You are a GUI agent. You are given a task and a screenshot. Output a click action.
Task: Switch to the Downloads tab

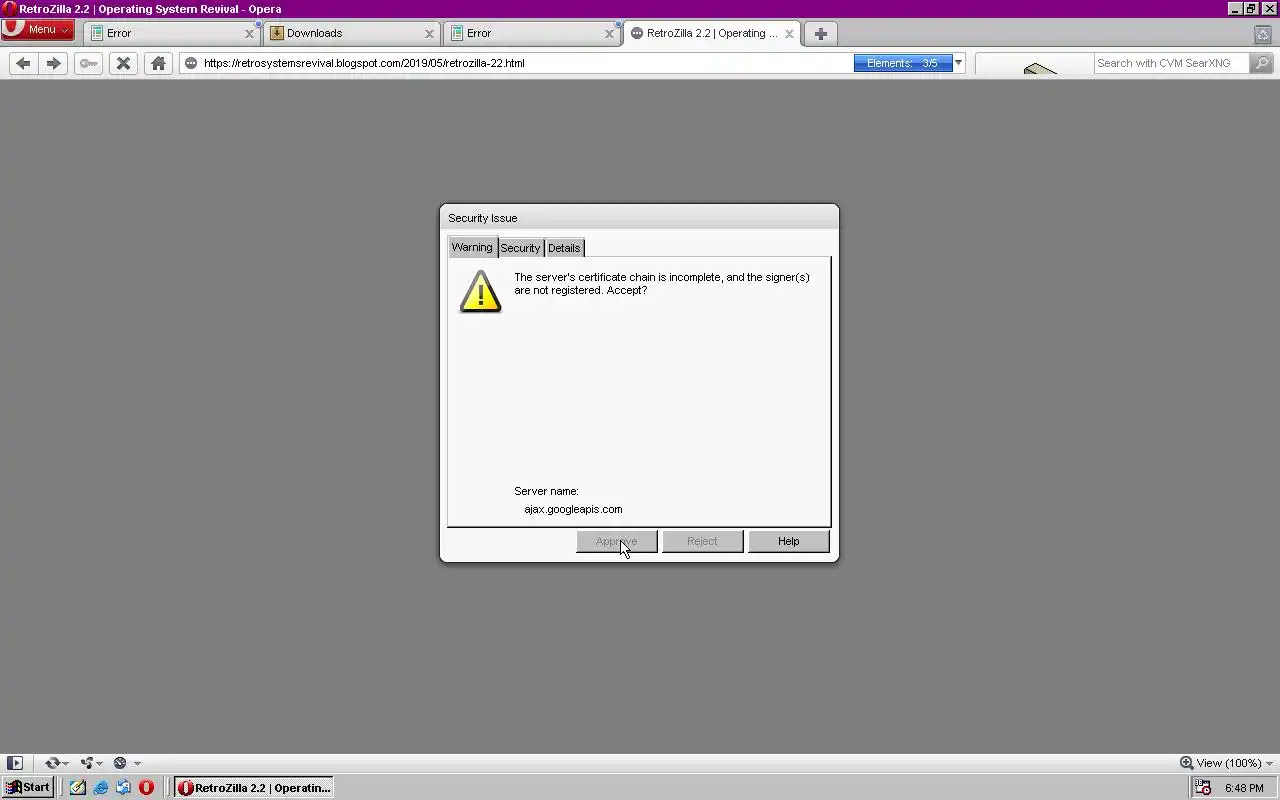point(352,33)
